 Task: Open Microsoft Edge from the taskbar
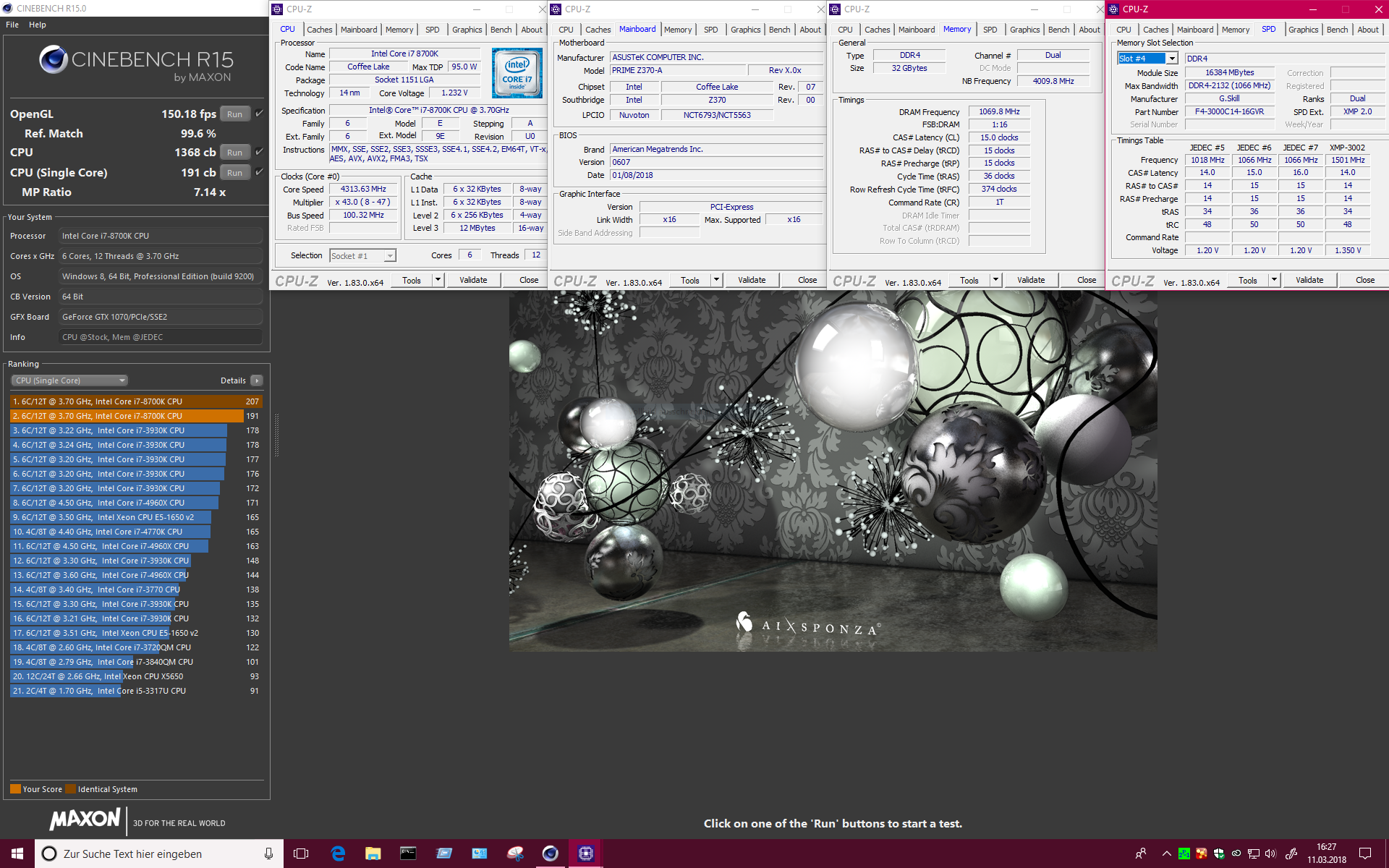coord(338,854)
